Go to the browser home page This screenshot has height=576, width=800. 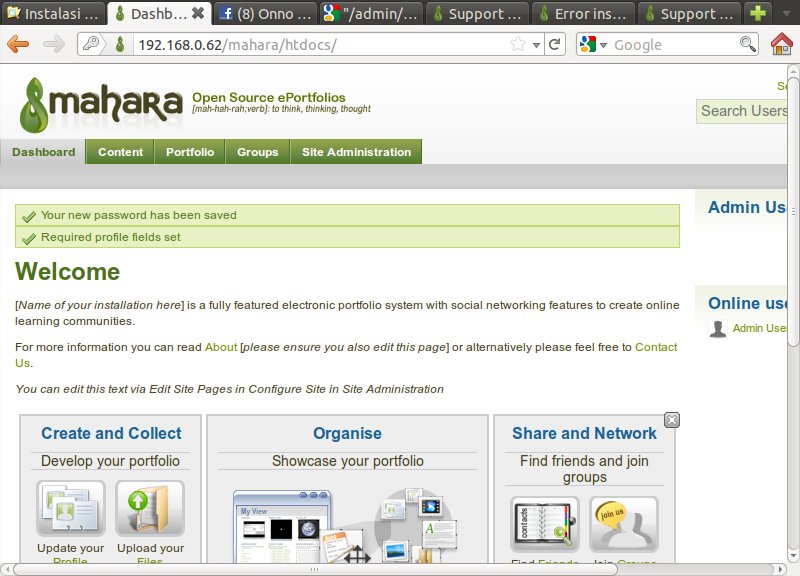coord(782,45)
